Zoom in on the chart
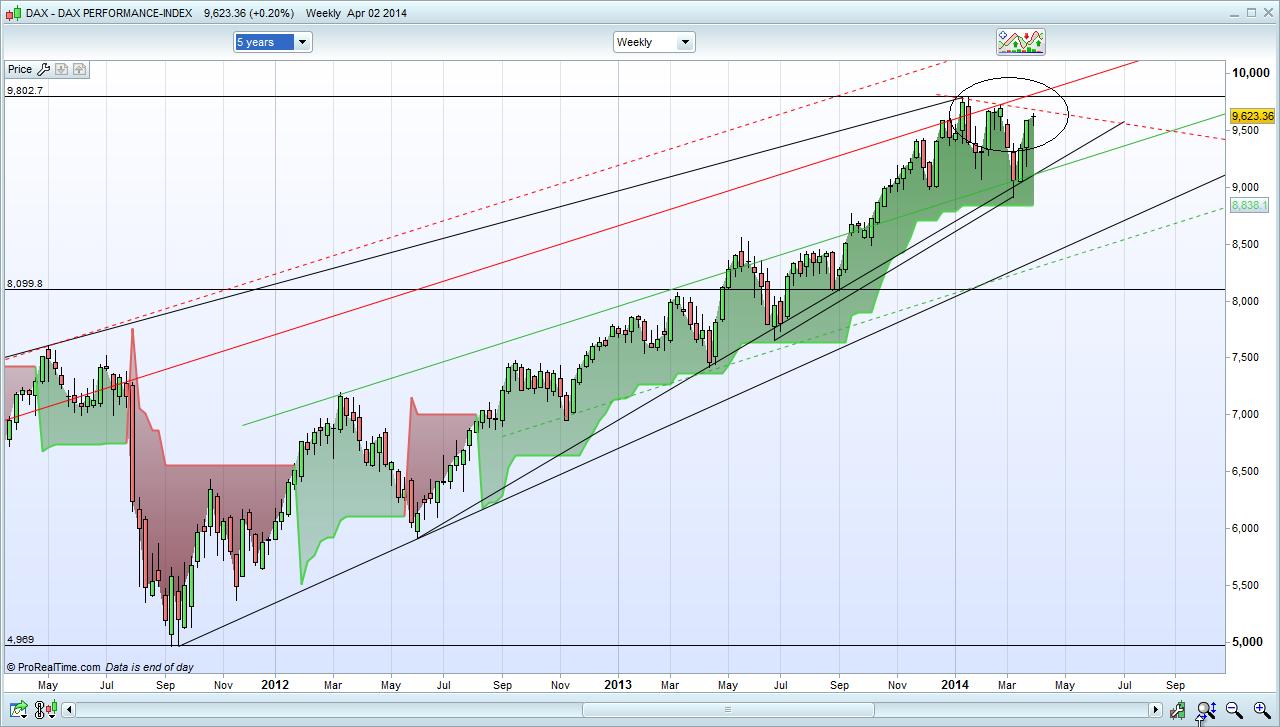The height and width of the screenshot is (727, 1280). (x=1260, y=710)
